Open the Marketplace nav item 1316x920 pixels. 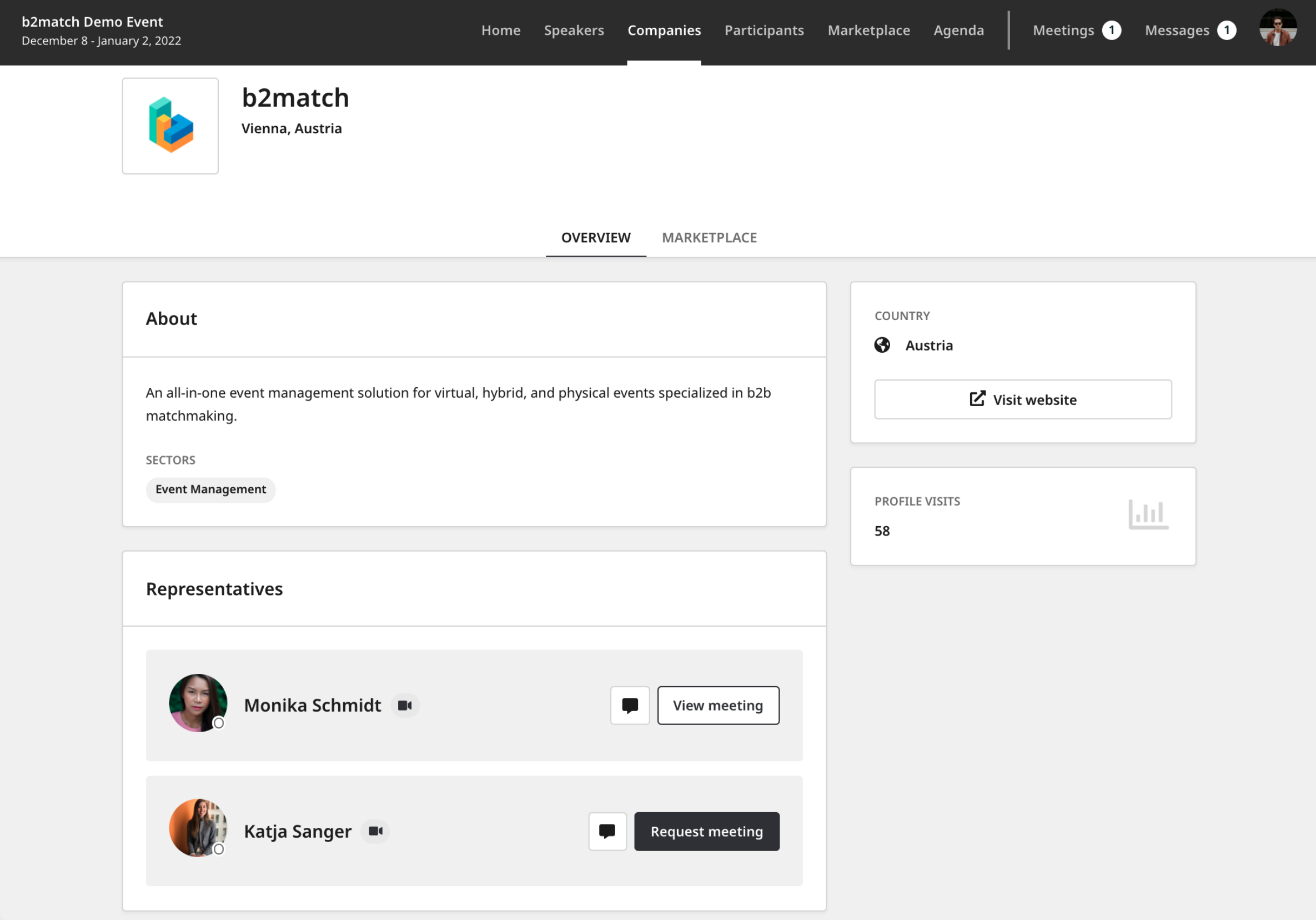coord(869,31)
